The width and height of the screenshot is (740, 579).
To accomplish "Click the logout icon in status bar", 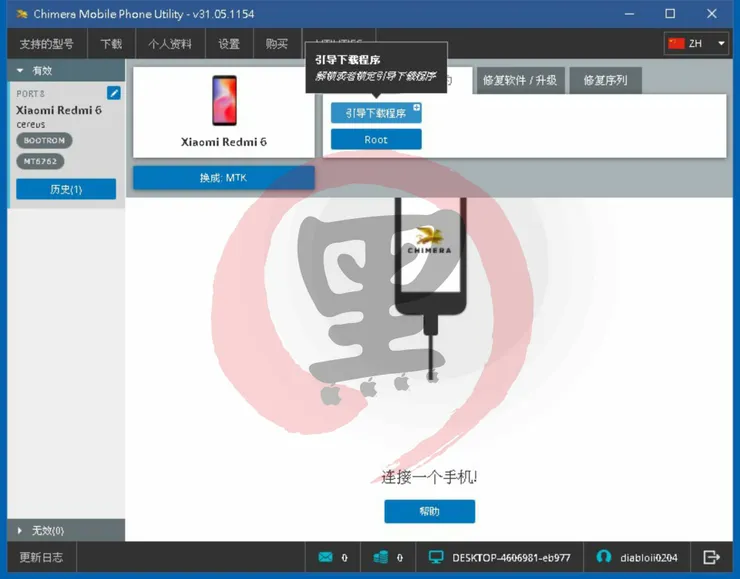I will tap(711, 557).
